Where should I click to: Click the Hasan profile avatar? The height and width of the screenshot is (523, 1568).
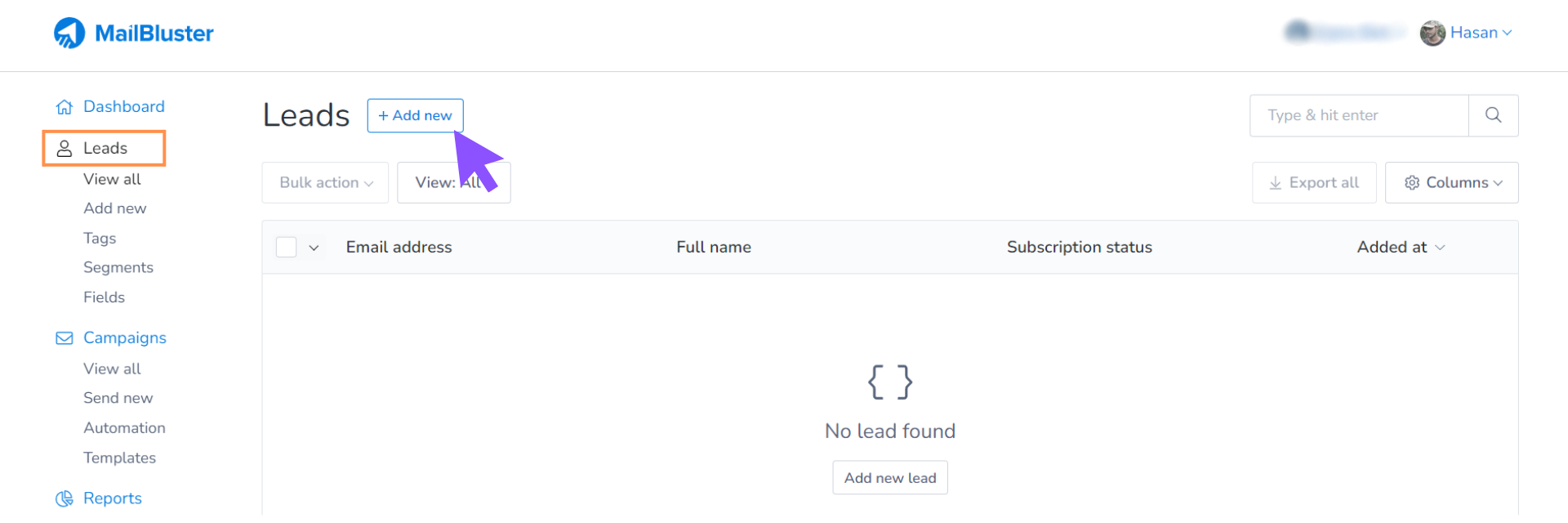click(x=1432, y=34)
